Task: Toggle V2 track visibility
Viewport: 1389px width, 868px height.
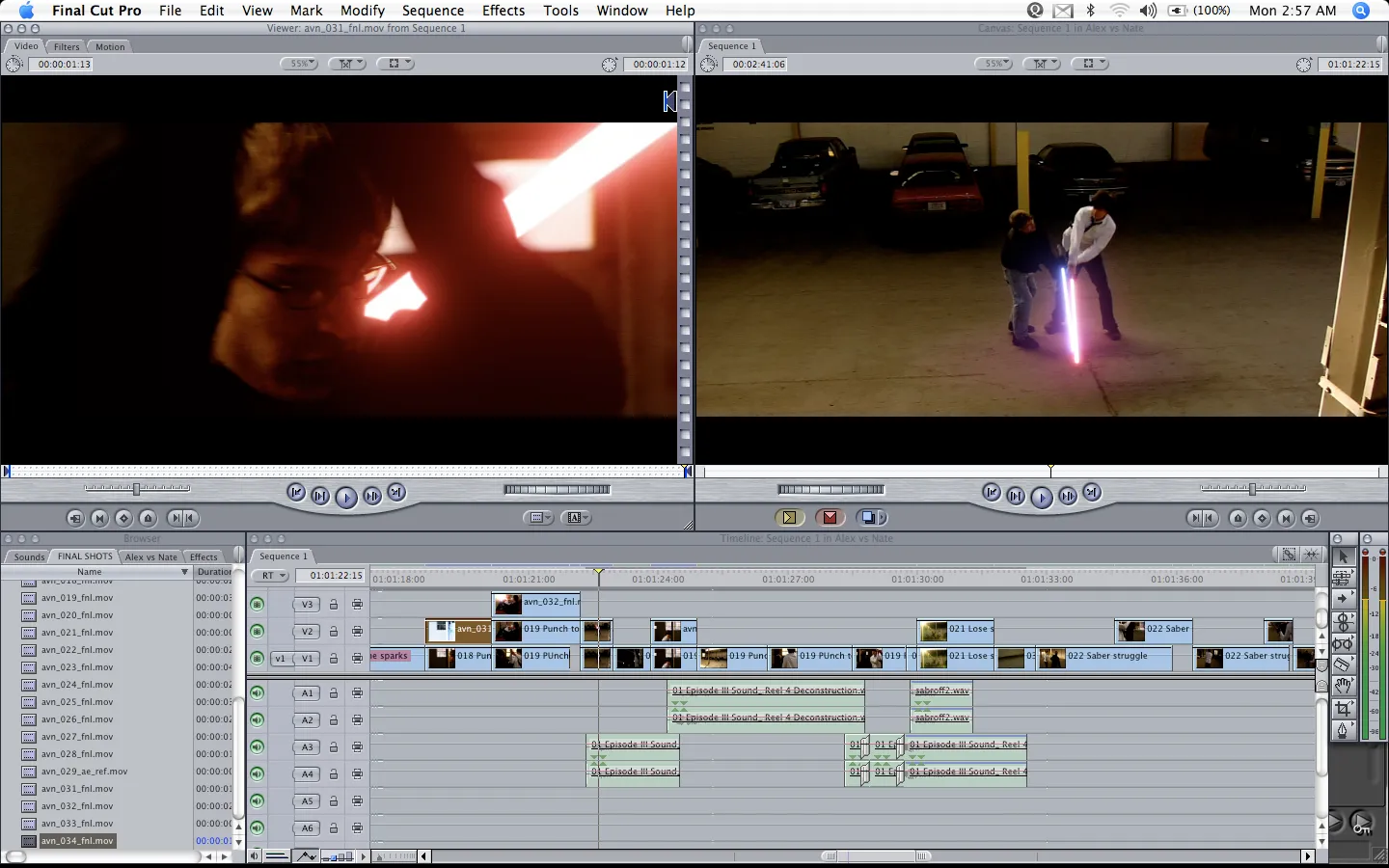Action: click(x=257, y=632)
